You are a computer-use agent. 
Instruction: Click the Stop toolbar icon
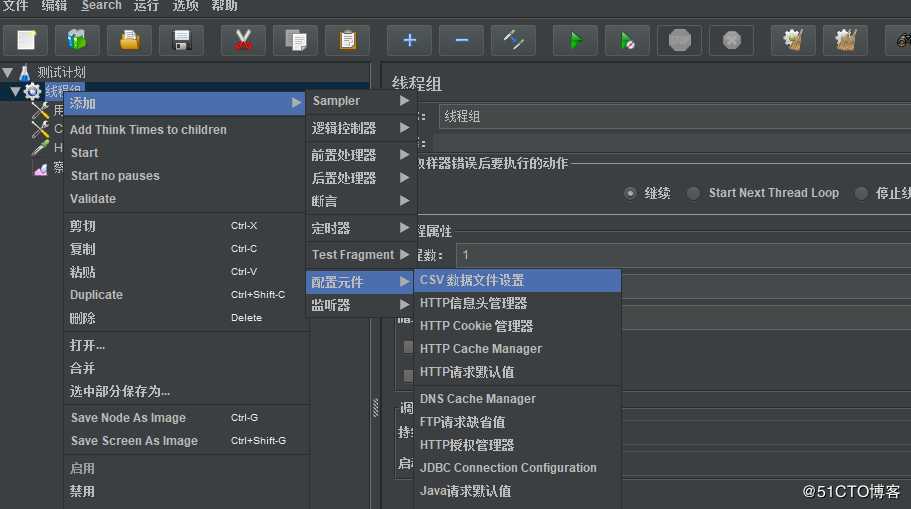click(x=679, y=41)
